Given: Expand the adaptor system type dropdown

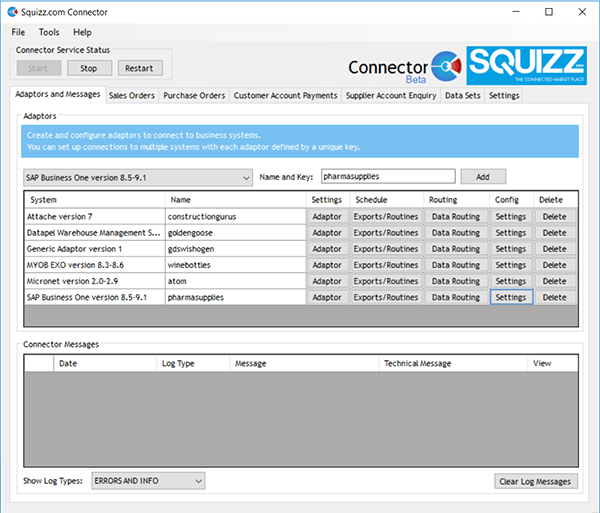Looking at the screenshot, I should click(x=138, y=178).
